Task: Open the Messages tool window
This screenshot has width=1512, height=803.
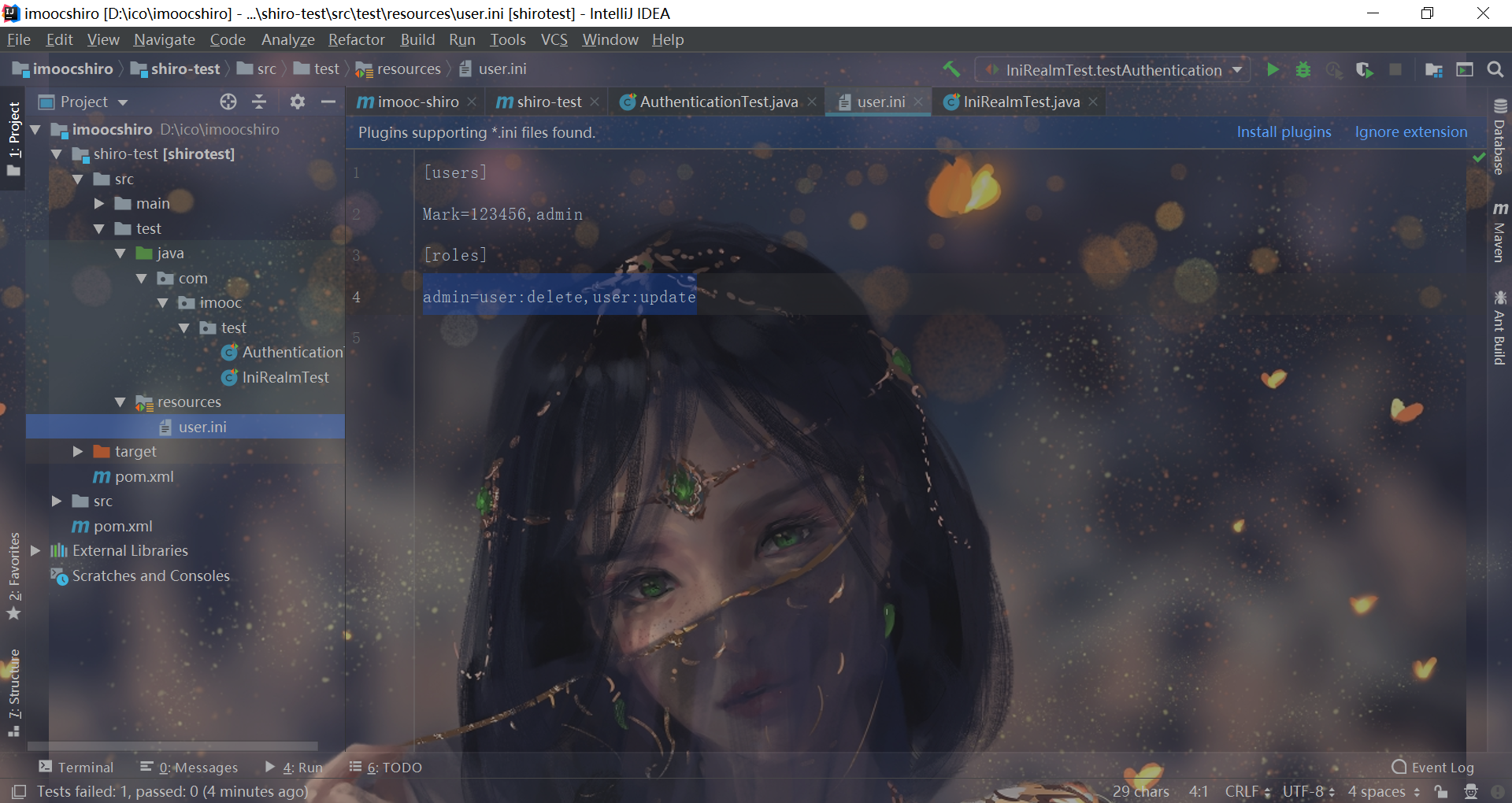Action: click(x=189, y=767)
